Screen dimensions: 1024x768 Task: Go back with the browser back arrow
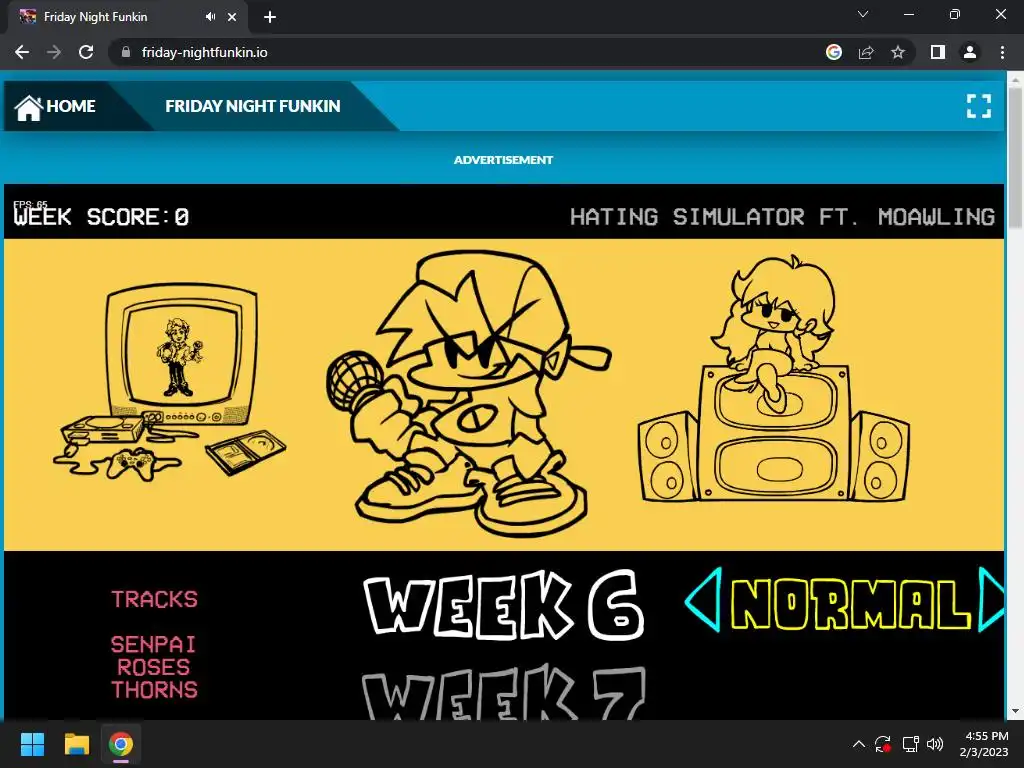tap(22, 52)
